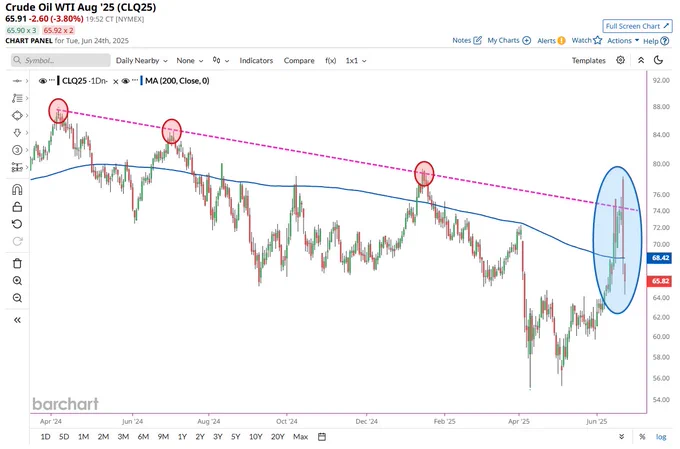Select the Max time range

301,436
